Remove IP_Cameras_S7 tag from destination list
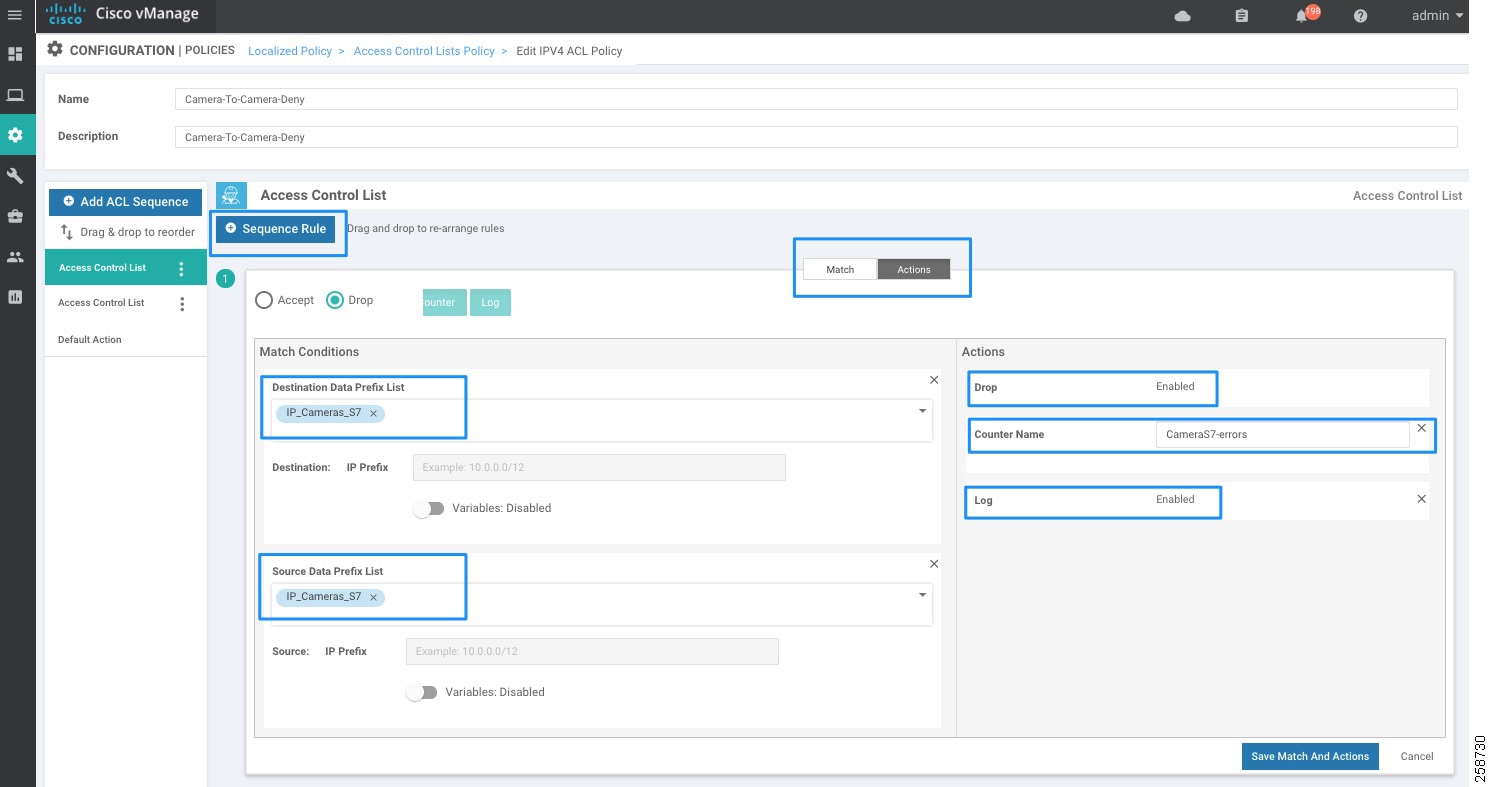The width and height of the screenshot is (1495, 787). point(373,413)
